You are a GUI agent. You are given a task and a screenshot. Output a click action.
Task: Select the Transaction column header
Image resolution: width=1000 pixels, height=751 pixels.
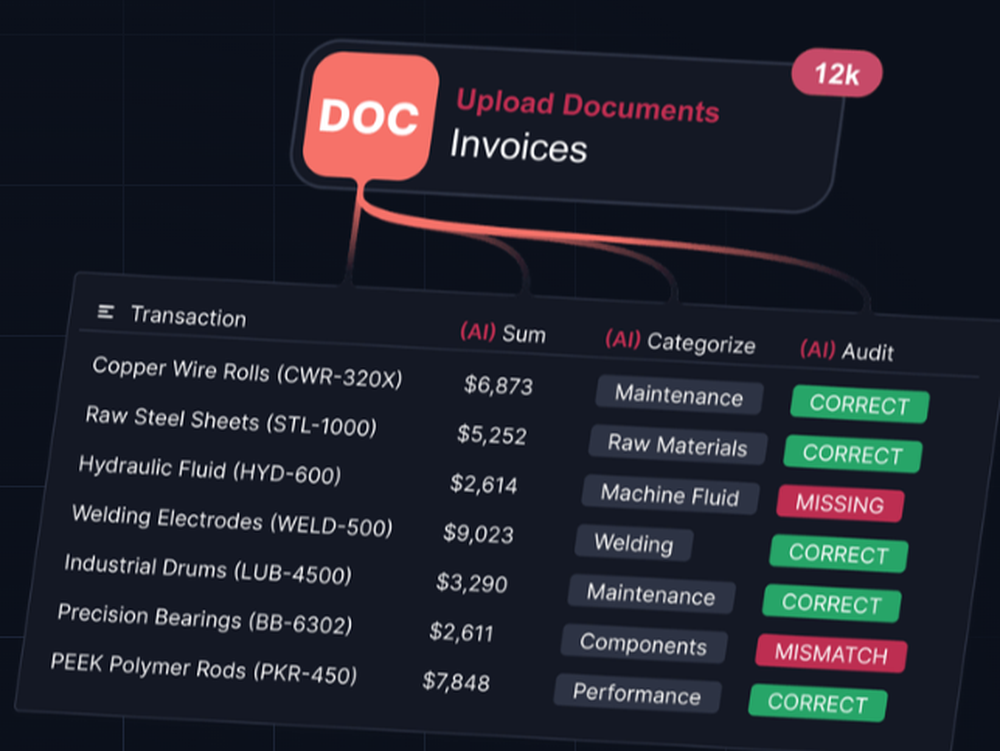[x=188, y=316]
